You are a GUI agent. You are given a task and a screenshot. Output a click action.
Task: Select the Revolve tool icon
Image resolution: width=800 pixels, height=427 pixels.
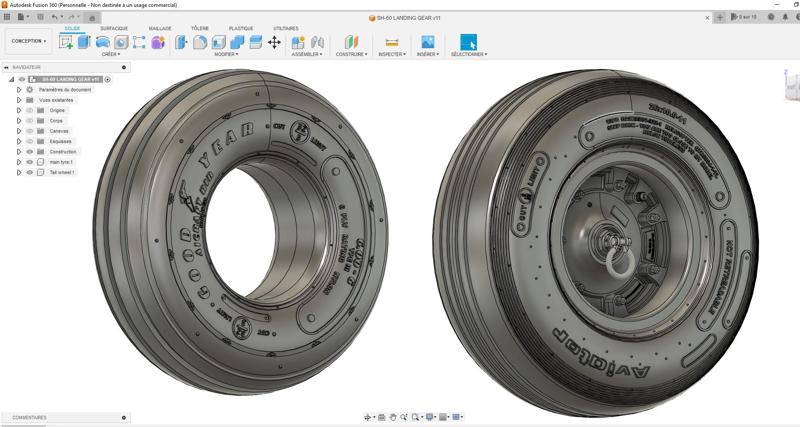point(103,42)
